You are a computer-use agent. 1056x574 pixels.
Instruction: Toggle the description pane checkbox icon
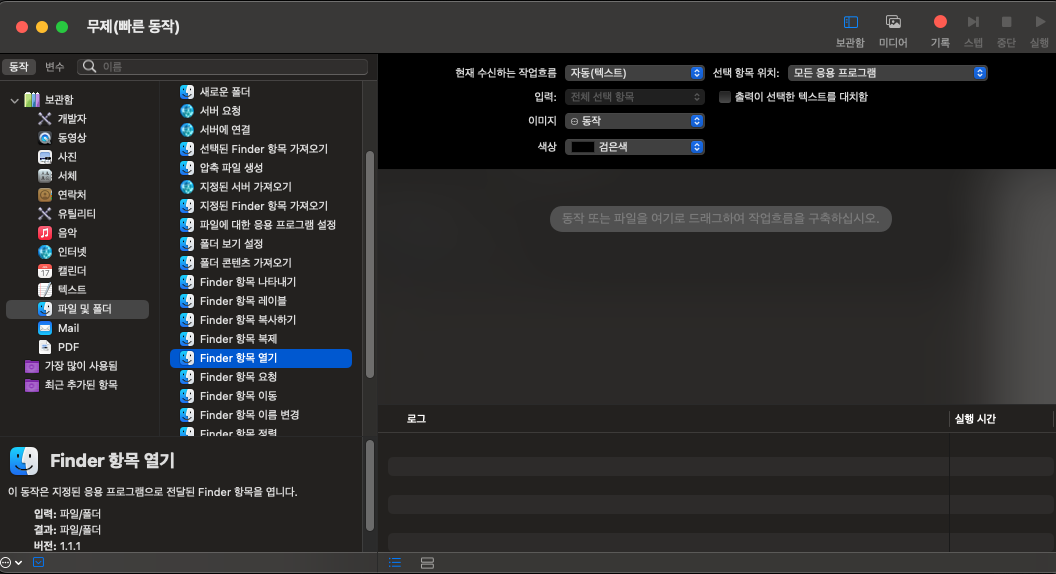[x=38, y=563]
